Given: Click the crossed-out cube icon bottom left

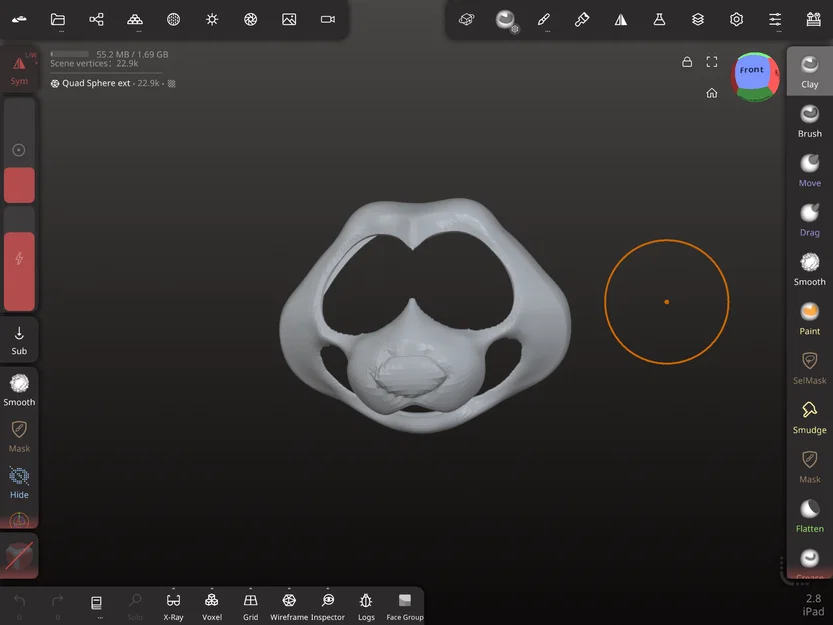Looking at the screenshot, I should (x=19, y=556).
